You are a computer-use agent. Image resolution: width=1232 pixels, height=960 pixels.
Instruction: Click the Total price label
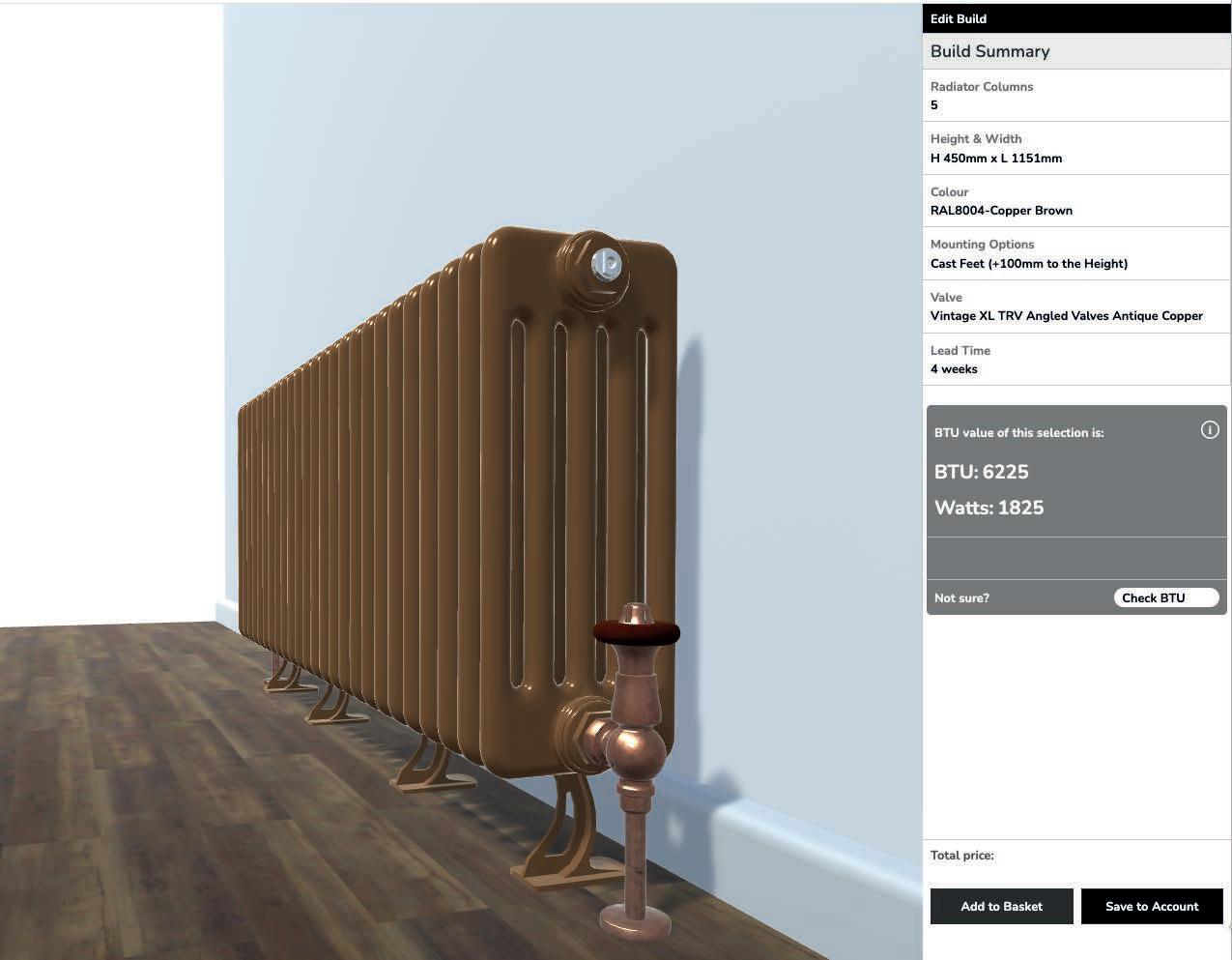coord(961,855)
